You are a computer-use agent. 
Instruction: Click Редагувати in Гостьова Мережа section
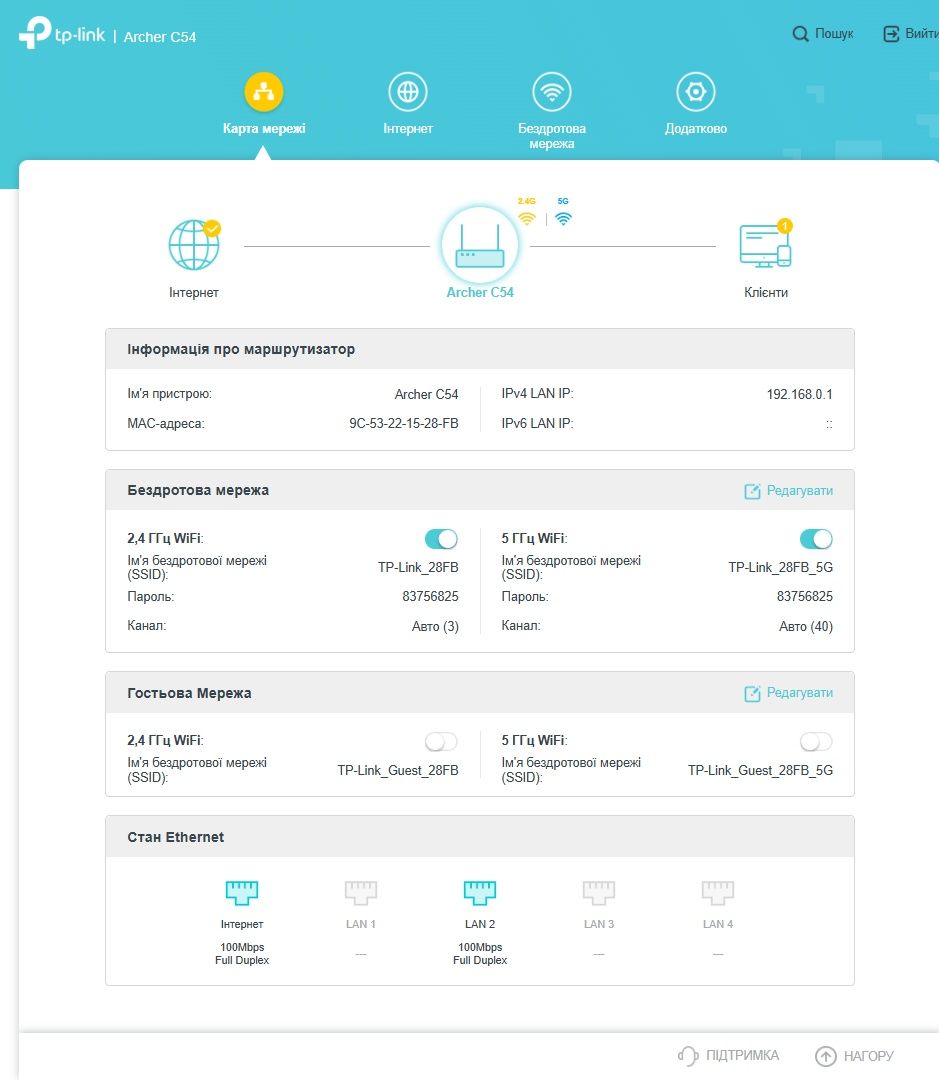(x=800, y=693)
